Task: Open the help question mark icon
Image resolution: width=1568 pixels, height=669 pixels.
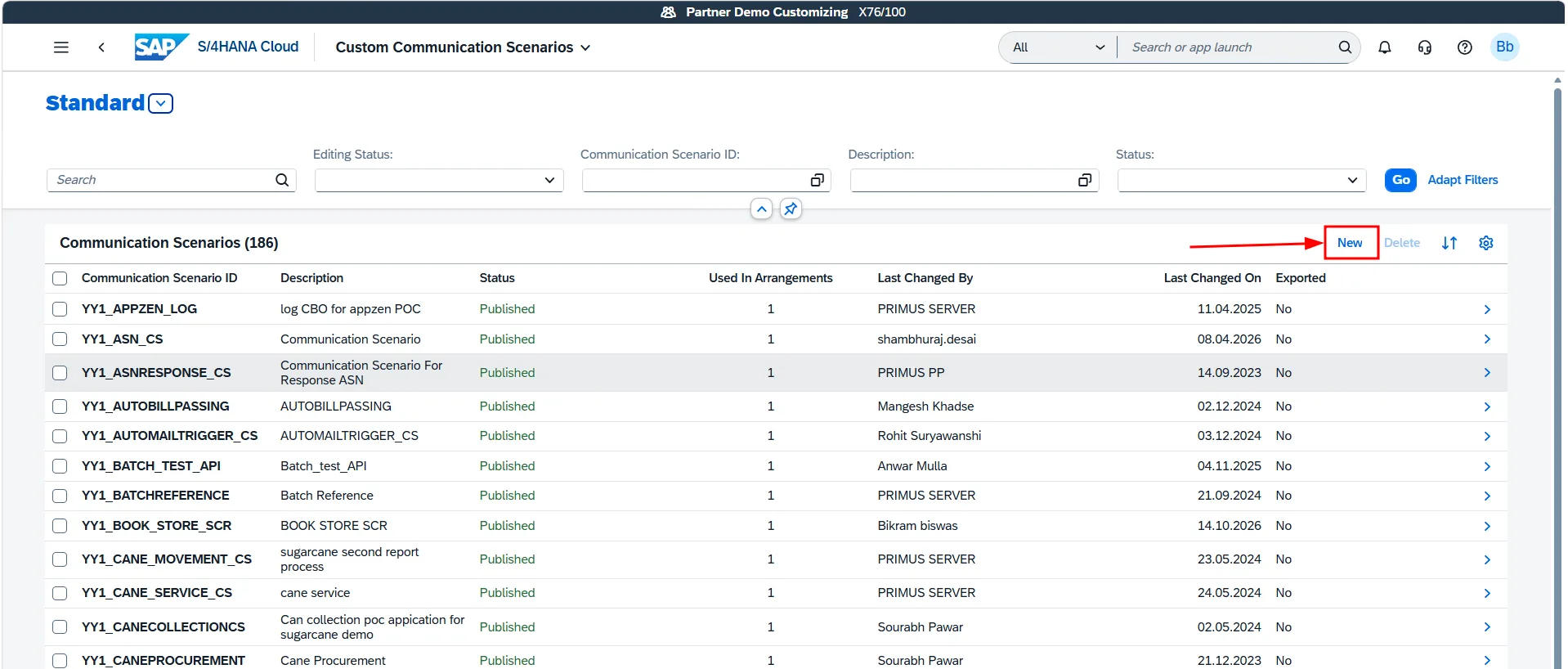Action: 1465,47
